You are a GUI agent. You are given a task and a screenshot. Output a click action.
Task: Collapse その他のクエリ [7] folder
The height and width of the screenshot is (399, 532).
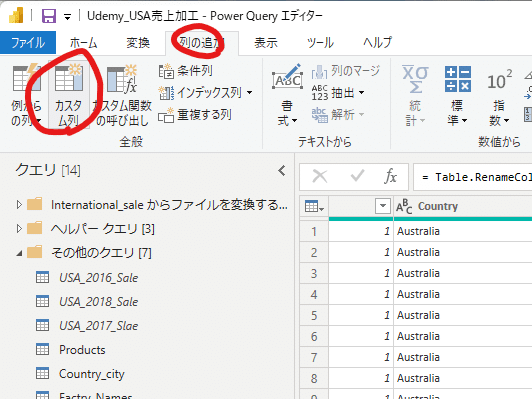[x=19, y=253]
